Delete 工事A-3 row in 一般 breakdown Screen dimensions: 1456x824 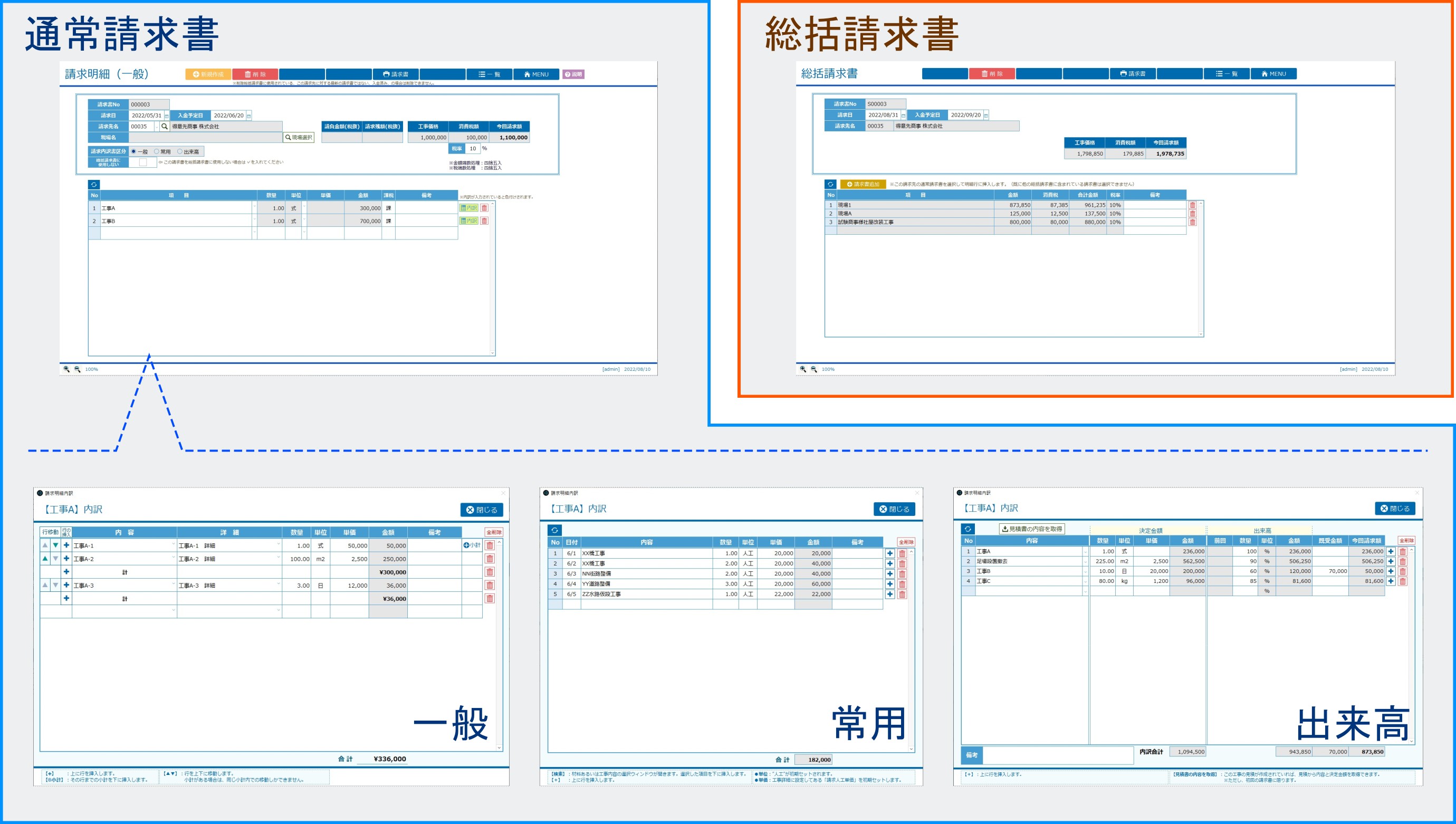490,585
